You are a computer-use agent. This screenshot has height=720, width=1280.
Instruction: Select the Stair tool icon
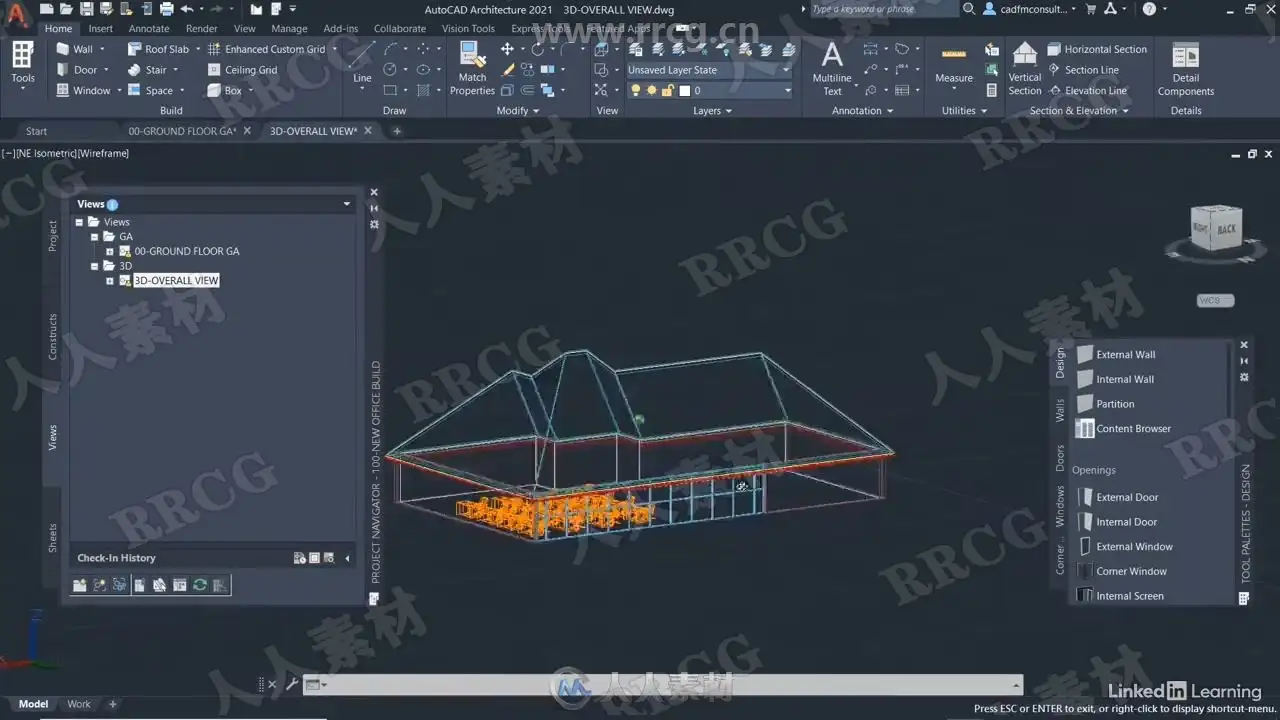[x=135, y=70]
